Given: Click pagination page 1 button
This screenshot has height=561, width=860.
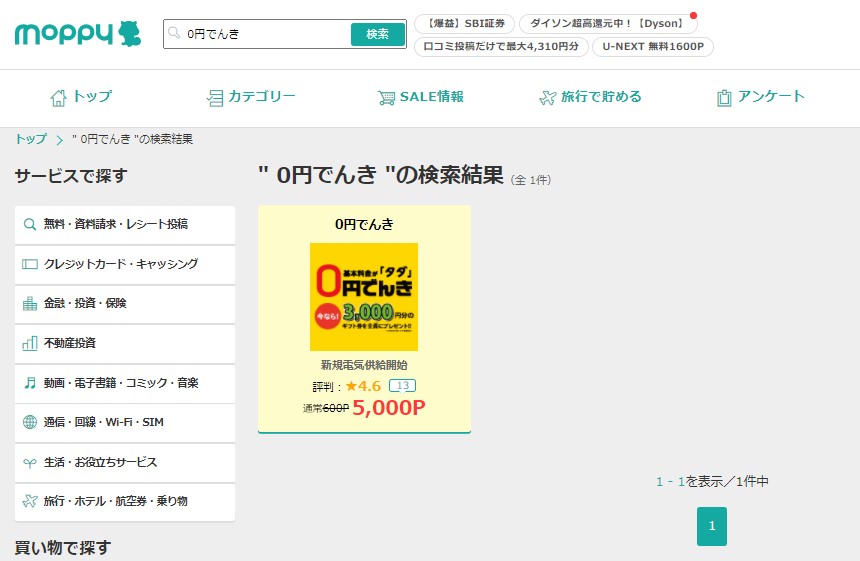Looking at the screenshot, I should click(712, 526).
